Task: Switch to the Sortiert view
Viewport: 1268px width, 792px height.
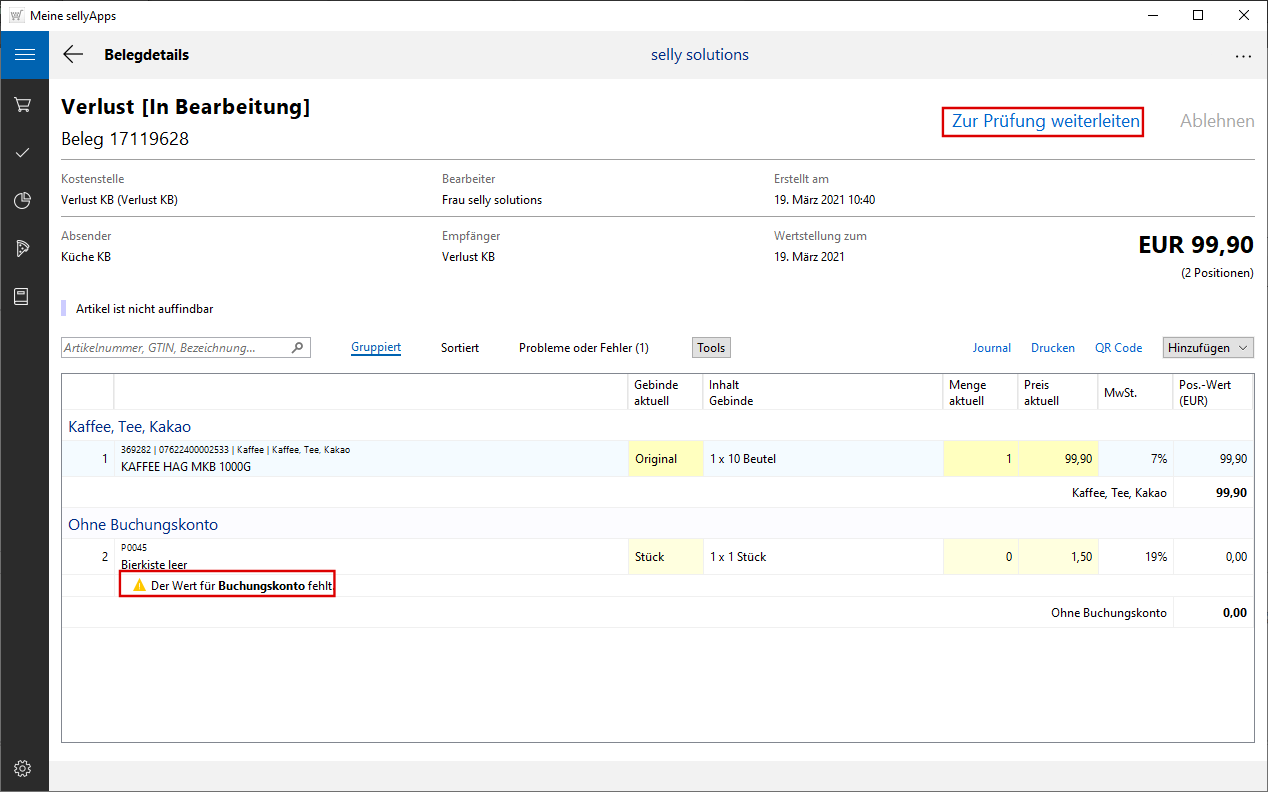Action: tap(460, 348)
